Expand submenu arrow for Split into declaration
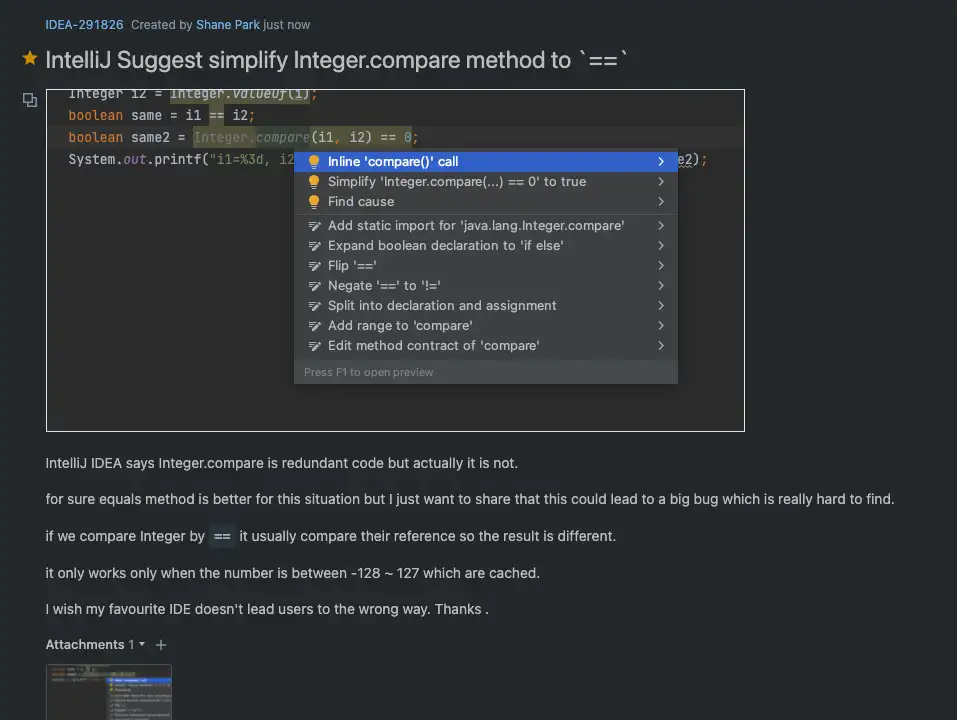 661,306
